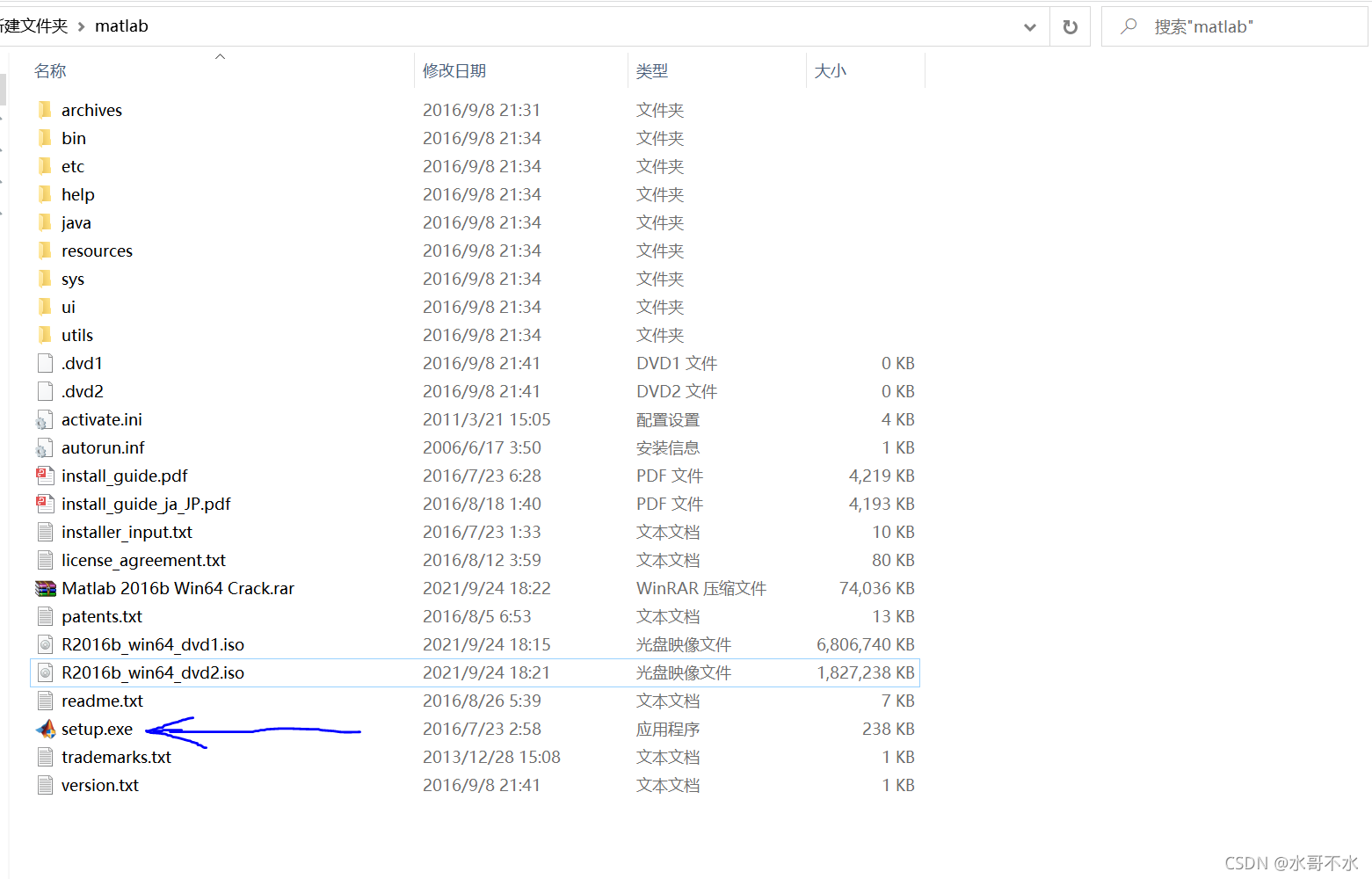
Task: Click the installer_input.txt document icon
Action: click(45, 532)
